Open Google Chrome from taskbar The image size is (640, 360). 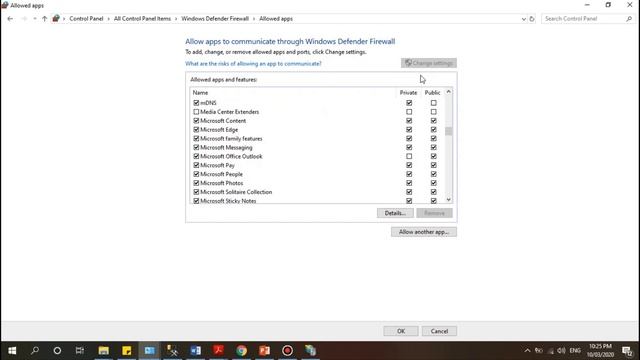click(x=242, y=351)
